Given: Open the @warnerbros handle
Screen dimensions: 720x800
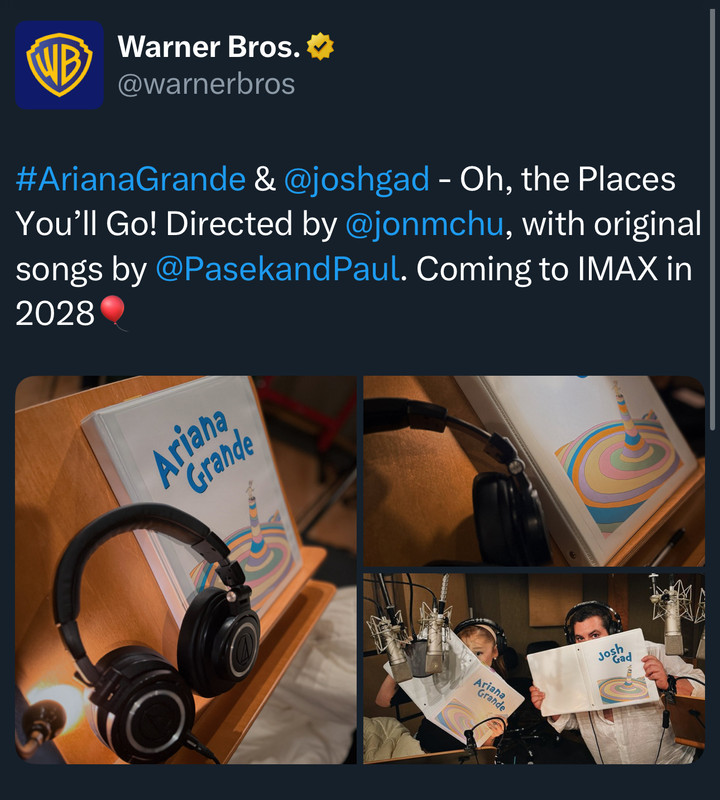Looking at the screenshot, I should (206, 84).
